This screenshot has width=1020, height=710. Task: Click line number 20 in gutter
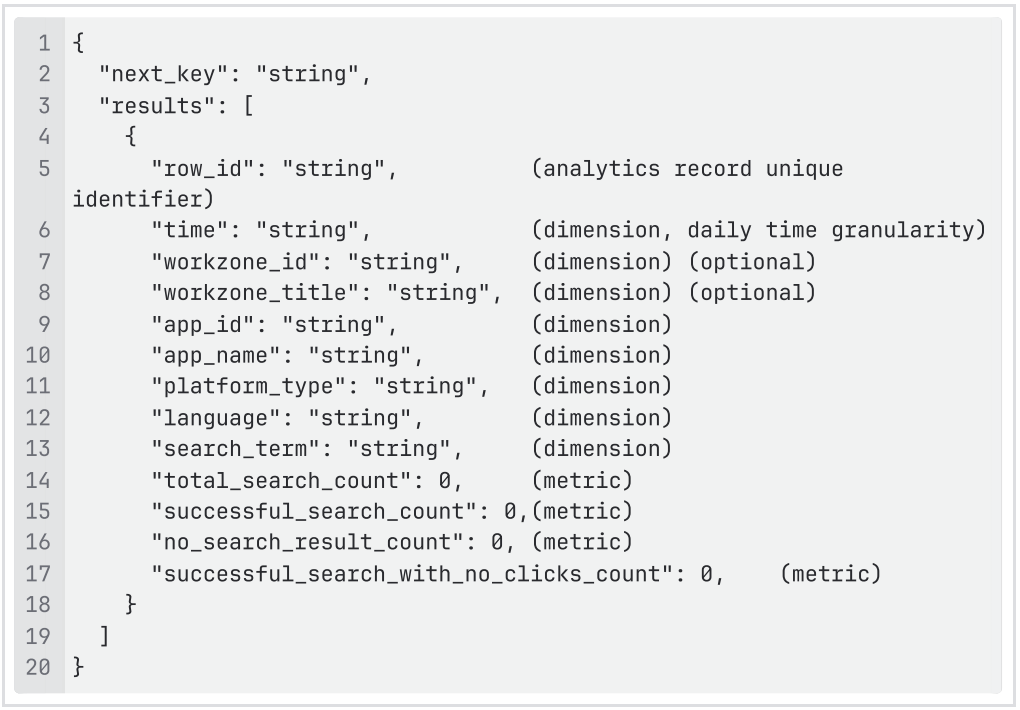click(37, 667)
